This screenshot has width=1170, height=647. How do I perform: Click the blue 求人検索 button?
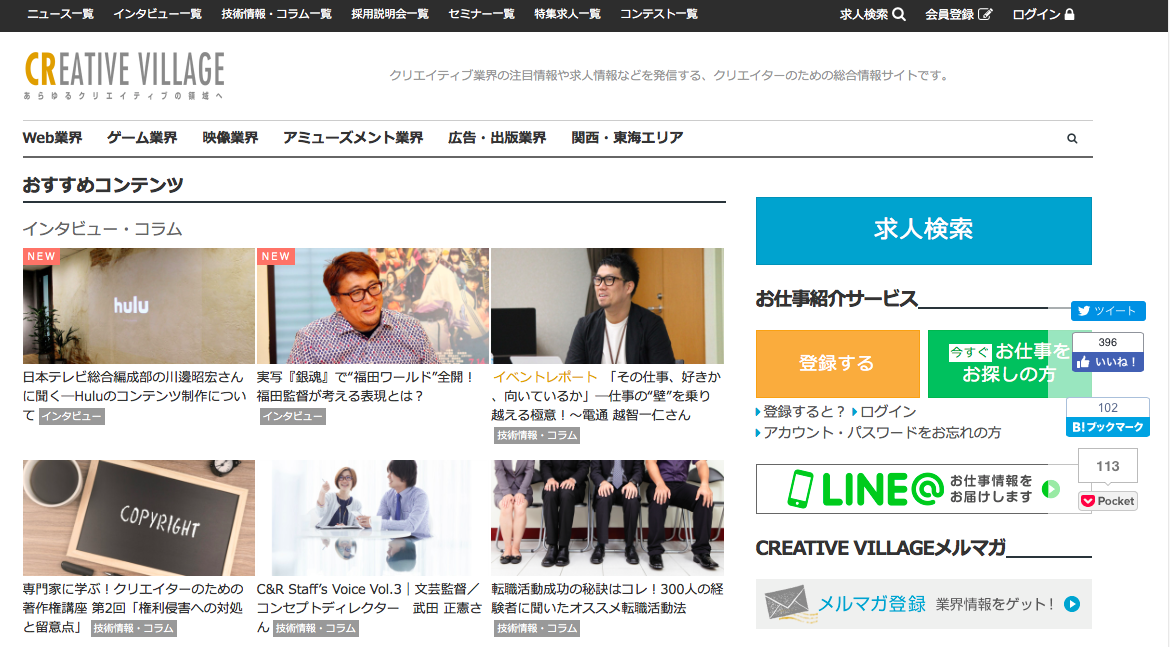coord(923,230)
